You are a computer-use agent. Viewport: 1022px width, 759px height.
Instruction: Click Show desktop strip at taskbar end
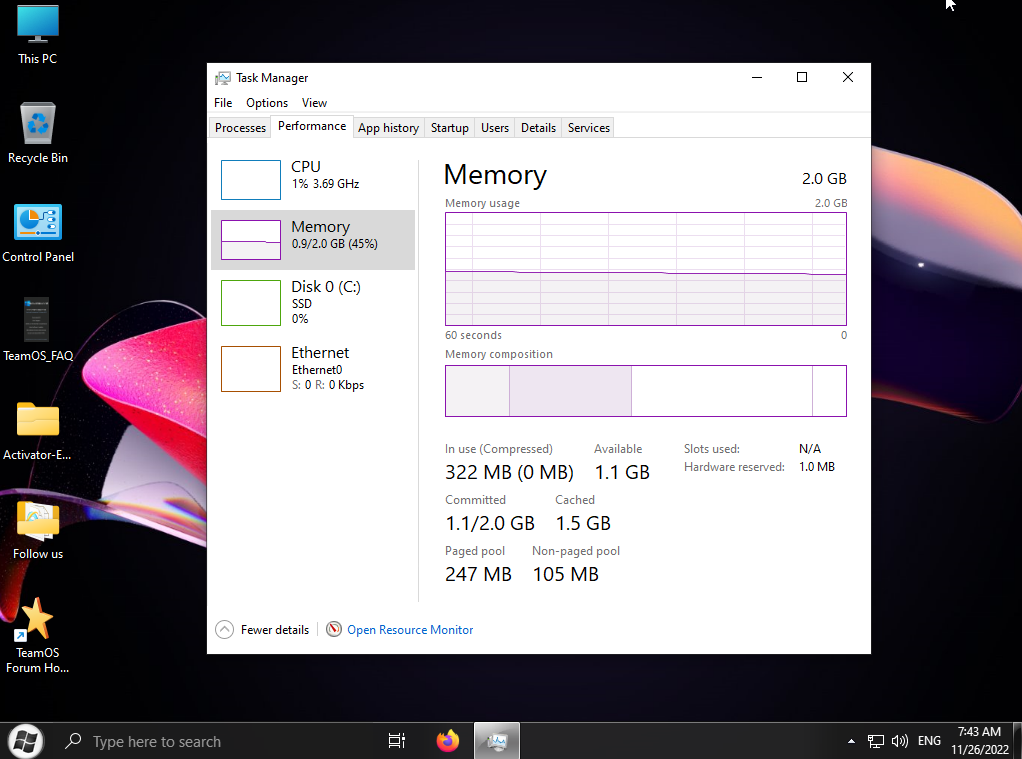coord(1018,741)
